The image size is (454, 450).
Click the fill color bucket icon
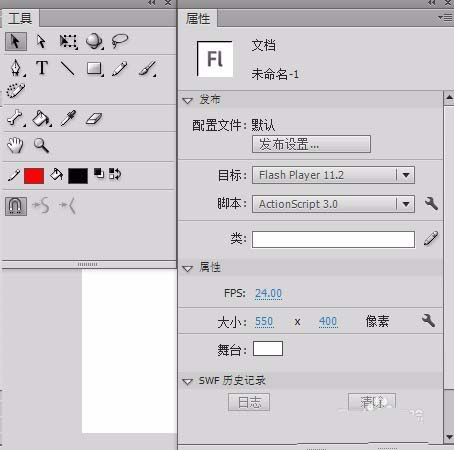point(56,175)
